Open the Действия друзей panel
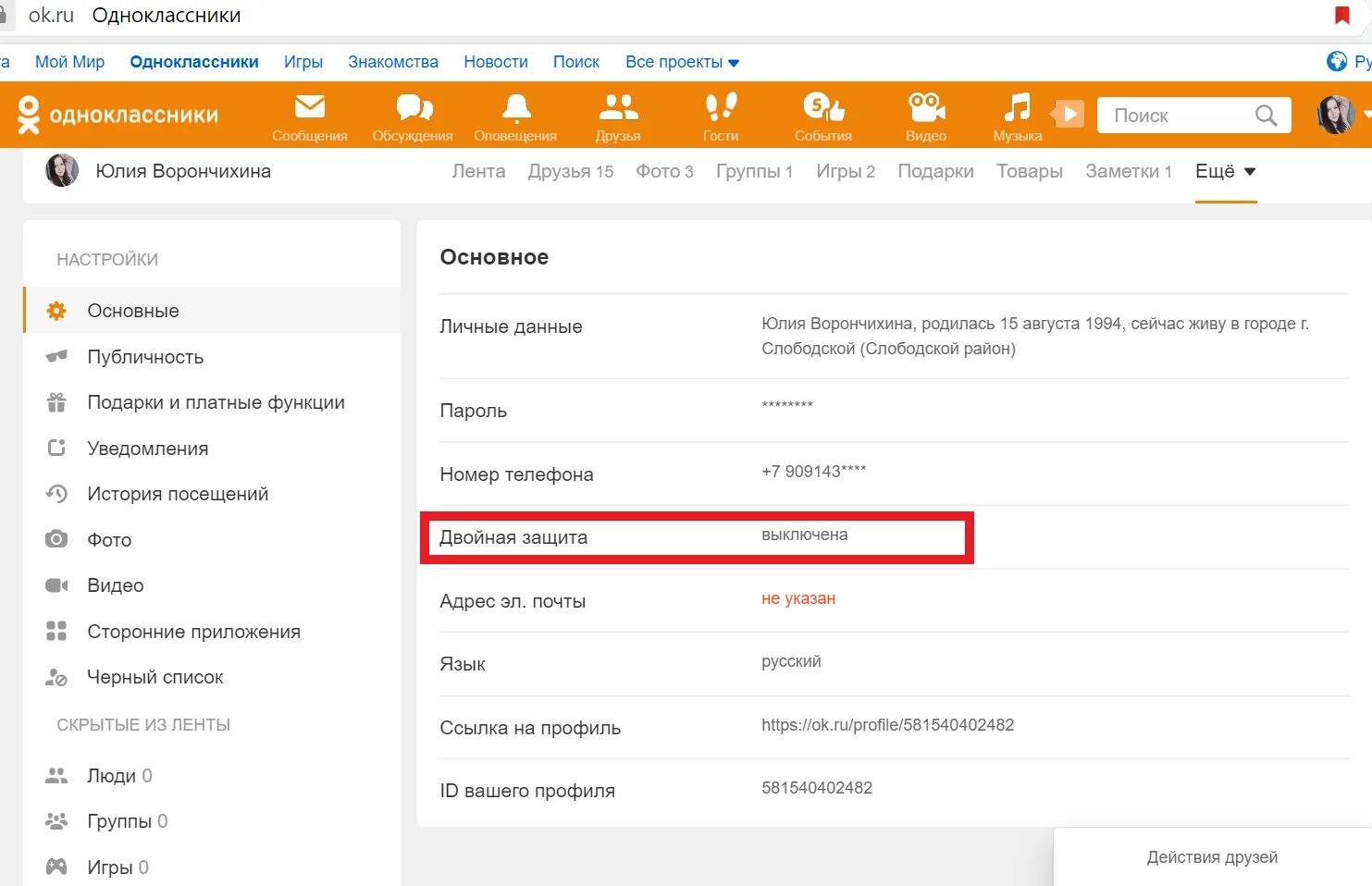This screenshot has height=886, width=1372. click(x=1212, y=857)
